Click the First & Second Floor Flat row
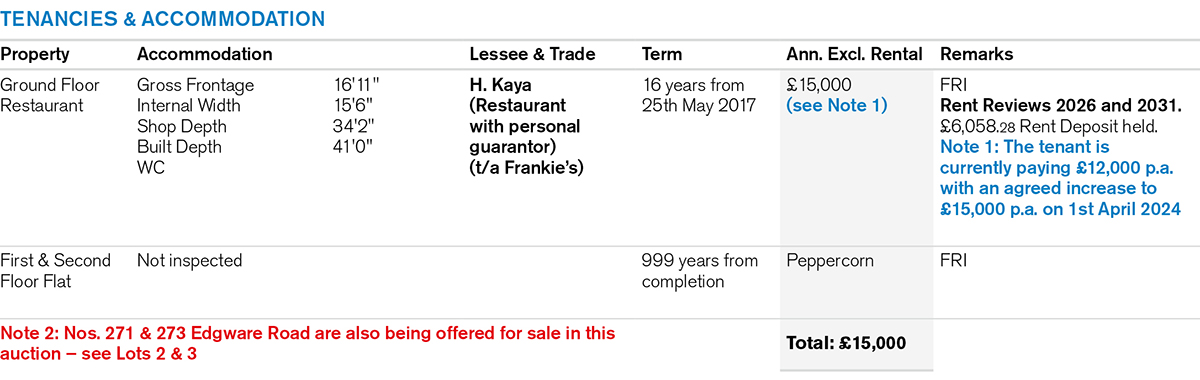 pyautogui.click(x=600, y=271)
